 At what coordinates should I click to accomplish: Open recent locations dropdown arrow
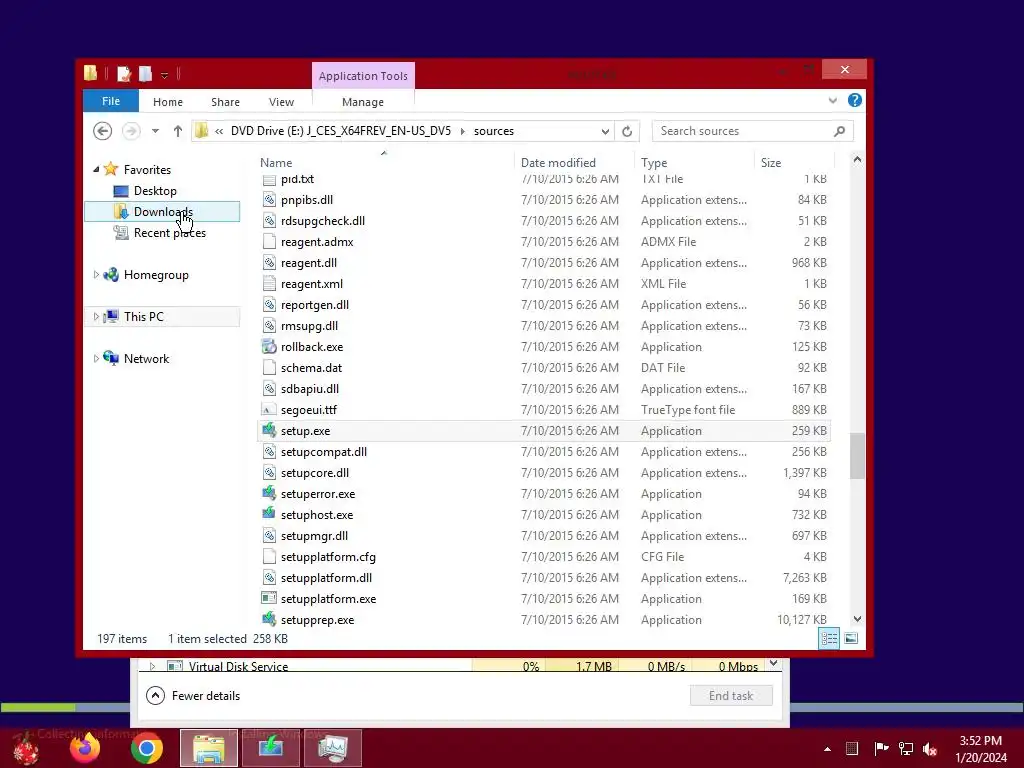[x=155, y=131]
